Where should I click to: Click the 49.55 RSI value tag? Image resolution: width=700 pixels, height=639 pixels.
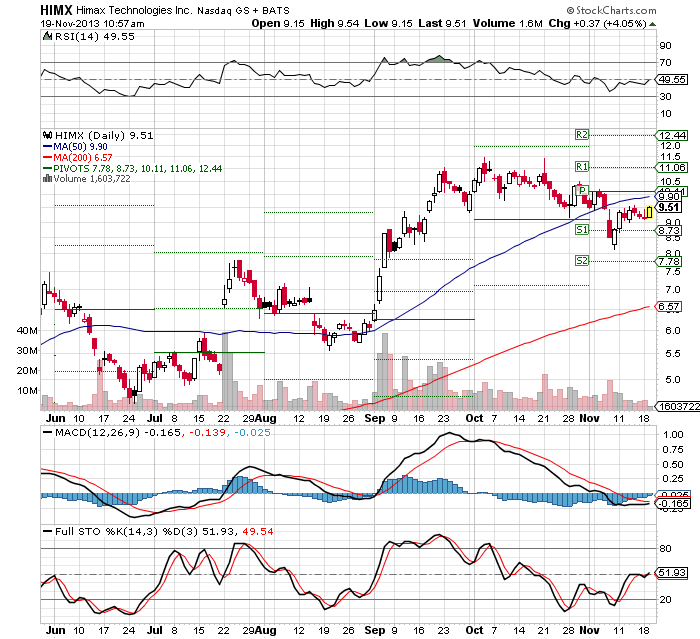click(x=672, y=79)
